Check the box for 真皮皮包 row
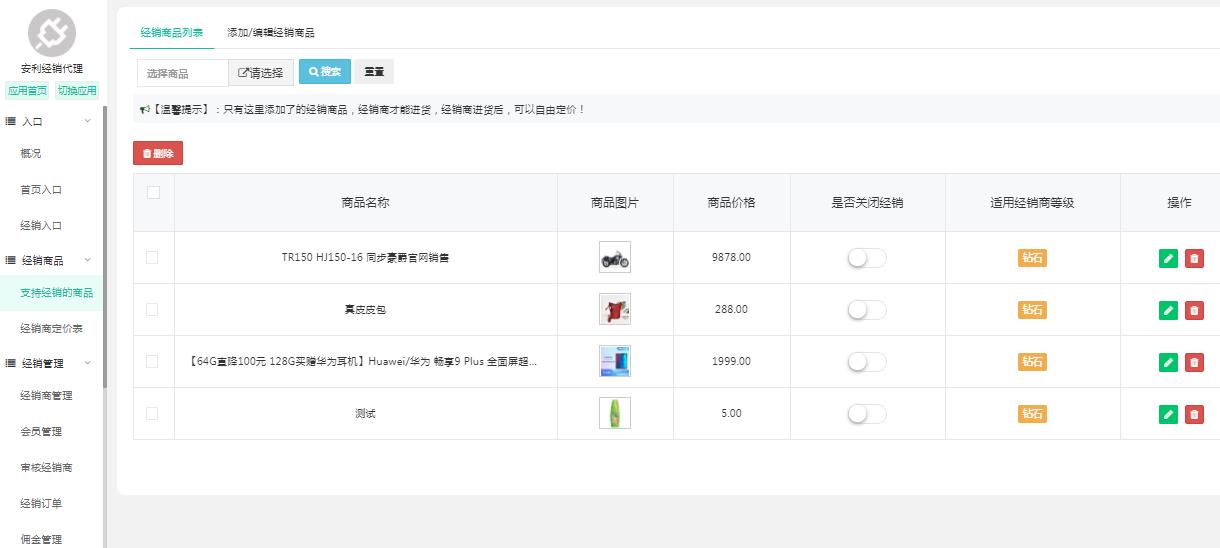 click(152, 309)
